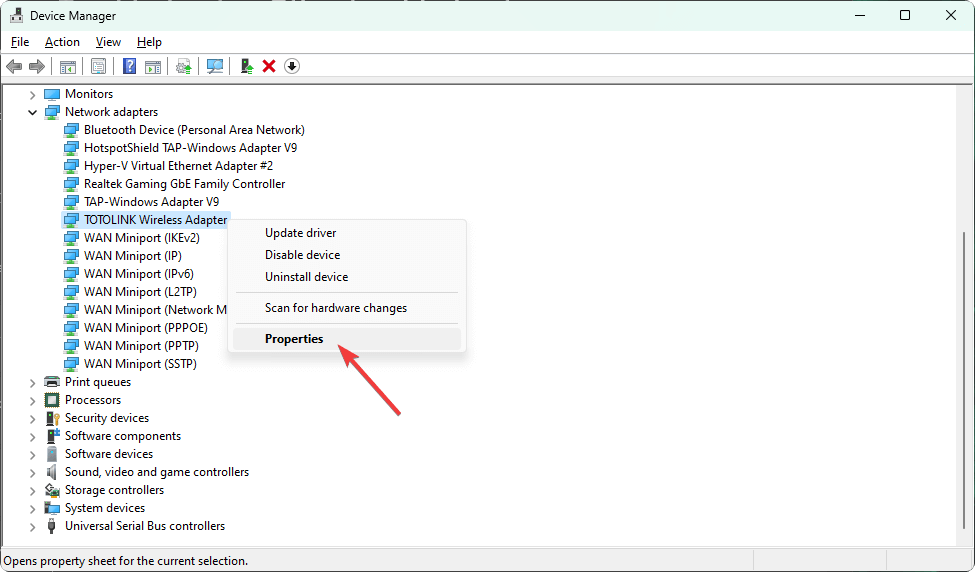Choose Uninstall device from context menu
975x572 pixels.
tap(347, 277)
